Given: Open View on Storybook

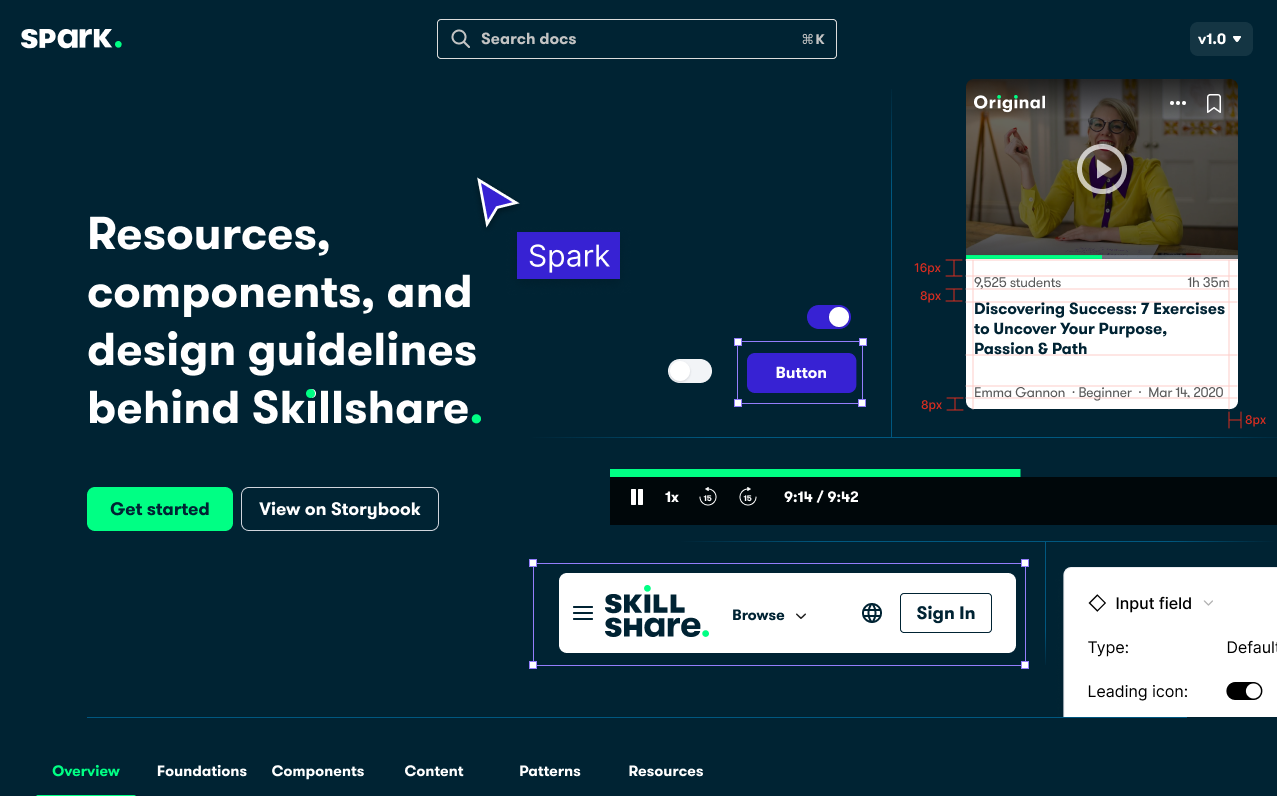Looking at the screenshot, I should pyautogui.click(x=340, y=509).
